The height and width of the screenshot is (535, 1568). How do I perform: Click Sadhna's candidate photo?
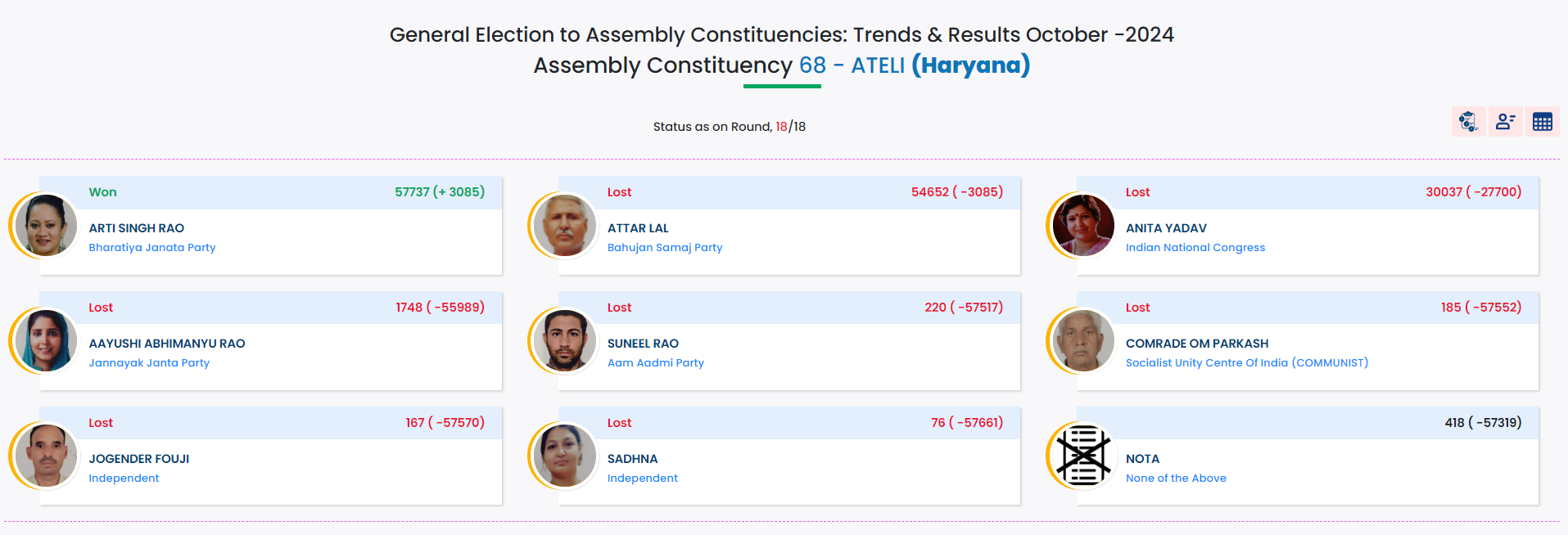565,456
